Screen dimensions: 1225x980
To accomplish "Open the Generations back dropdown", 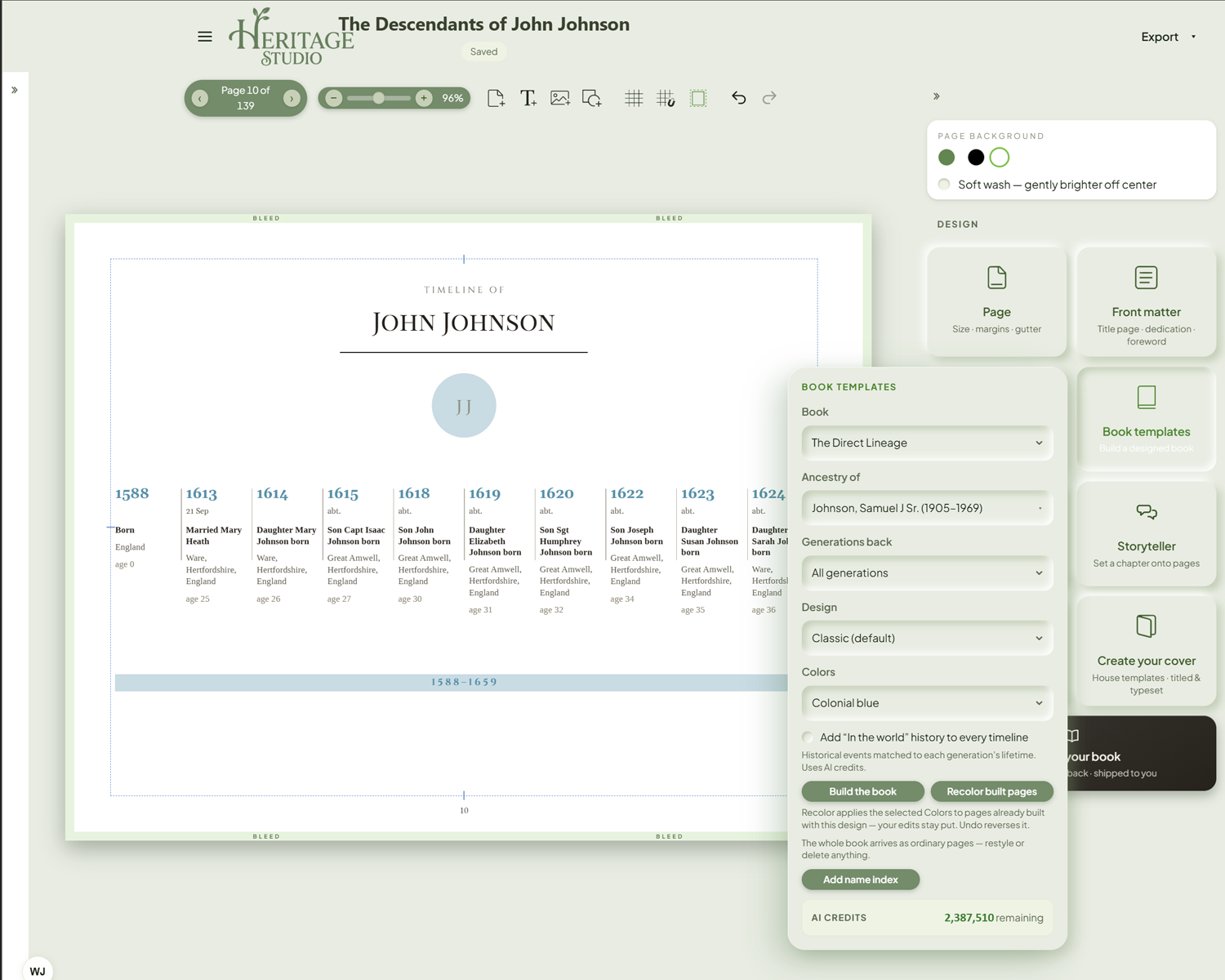I will pos(927,573).
